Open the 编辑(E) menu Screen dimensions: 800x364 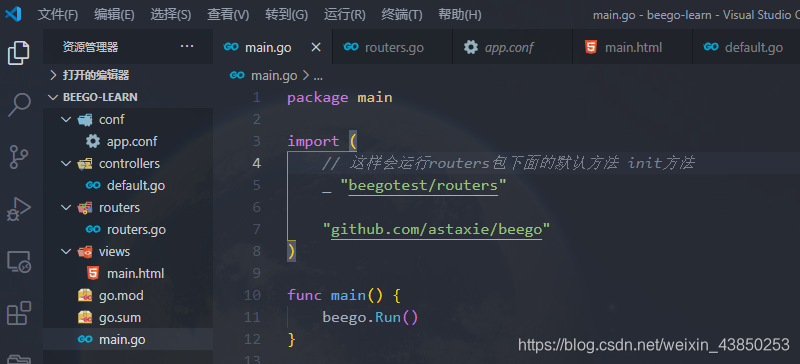(114, 15)
